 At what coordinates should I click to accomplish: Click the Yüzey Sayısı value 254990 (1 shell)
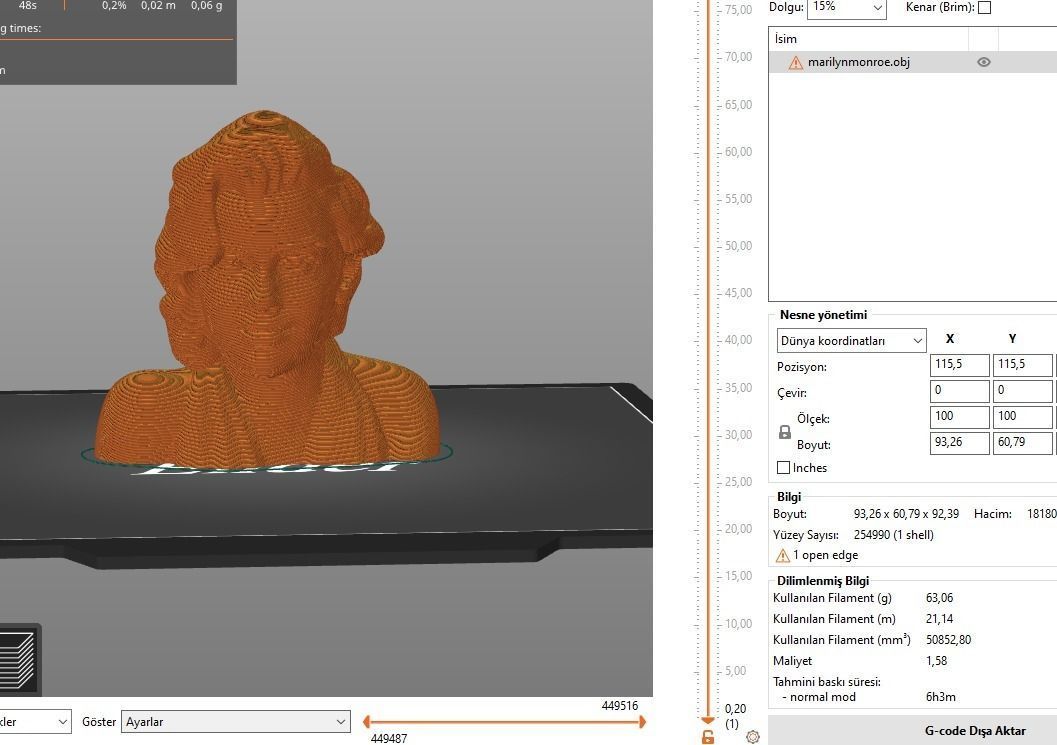pos(893,535)
